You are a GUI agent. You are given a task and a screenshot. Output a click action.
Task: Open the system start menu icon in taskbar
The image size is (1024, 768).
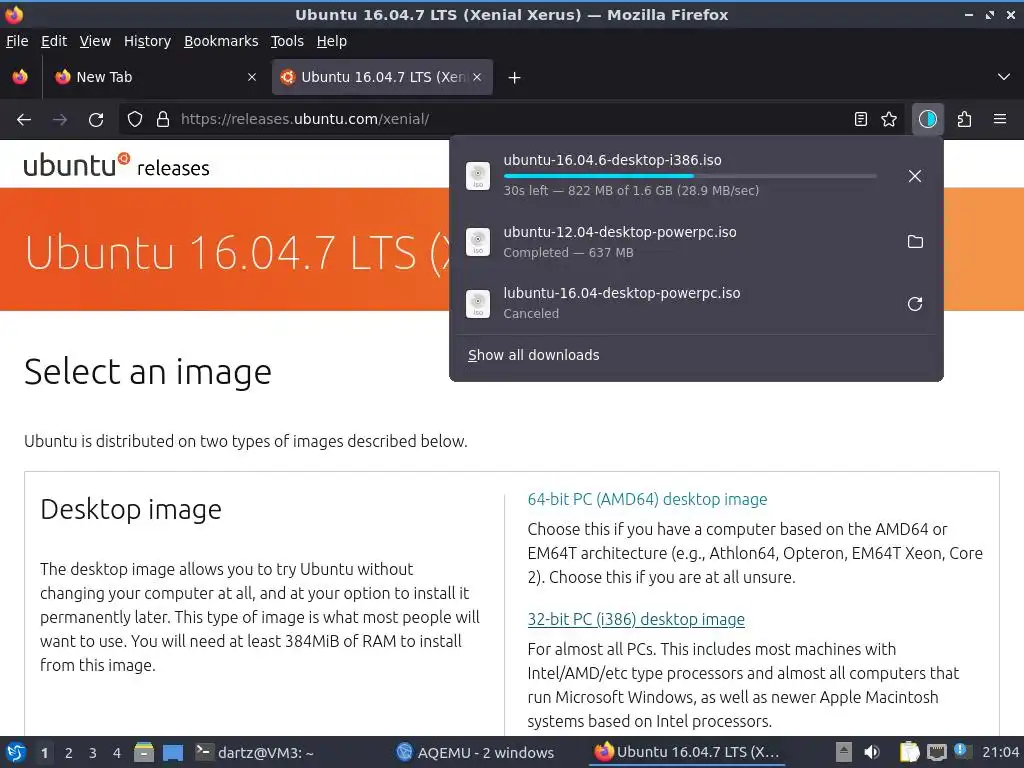pos(16,752)
